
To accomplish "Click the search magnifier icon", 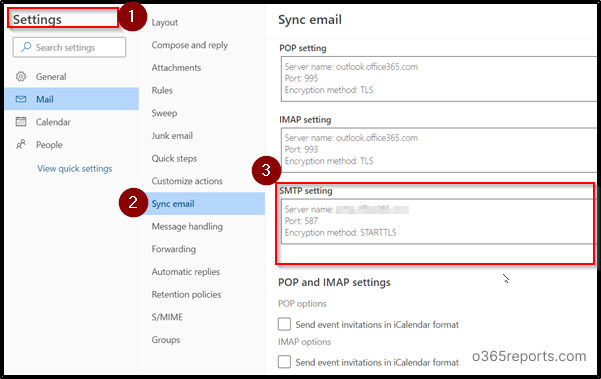I will pyautogui.click(x=26, y=47).
